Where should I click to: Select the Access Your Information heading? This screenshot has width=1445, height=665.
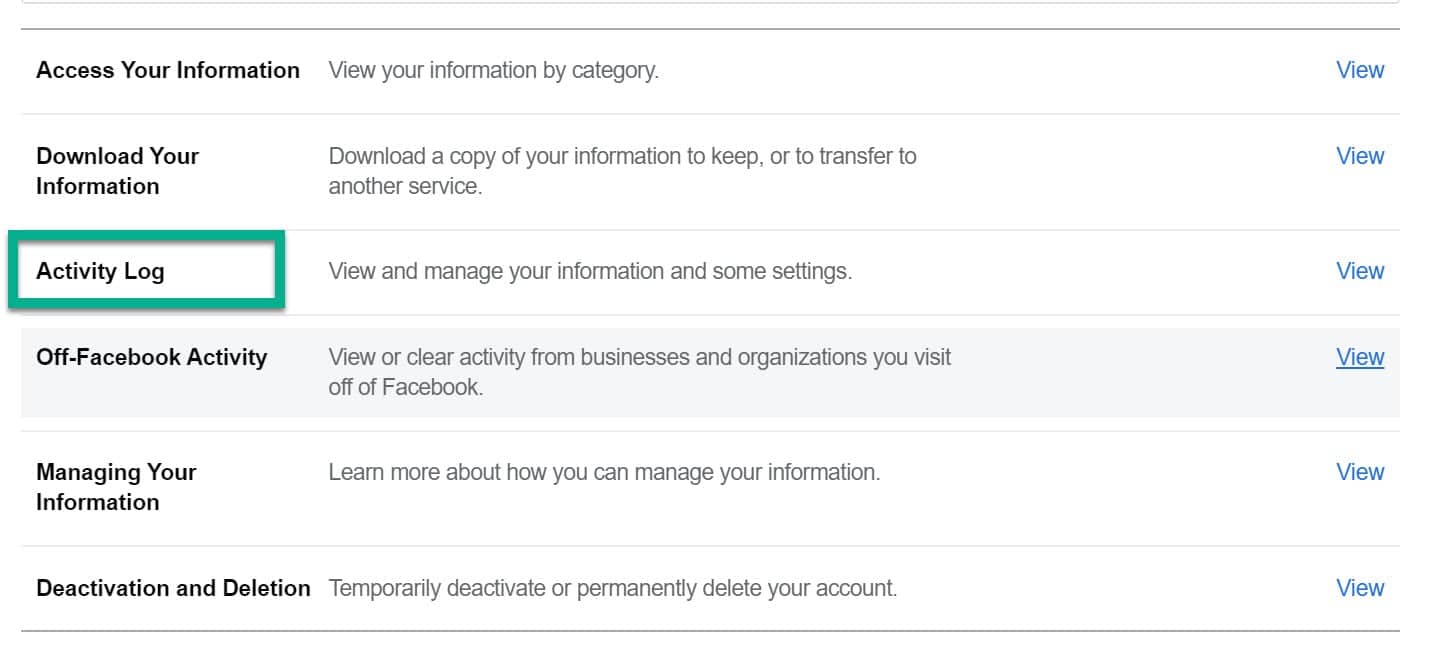tap(168, 70)
